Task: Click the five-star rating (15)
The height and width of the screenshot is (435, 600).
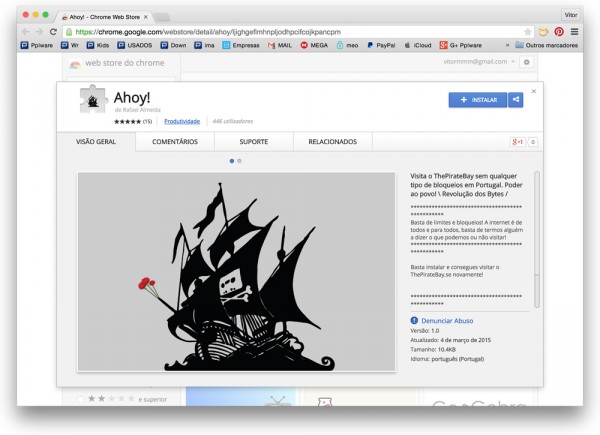Action: coord(133,122)
